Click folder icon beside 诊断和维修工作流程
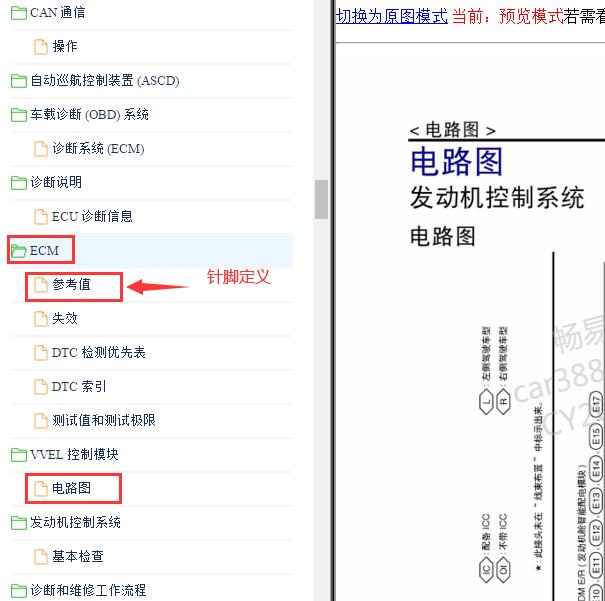The width and height of the screenshot is (605, 601). coord(19,591)
